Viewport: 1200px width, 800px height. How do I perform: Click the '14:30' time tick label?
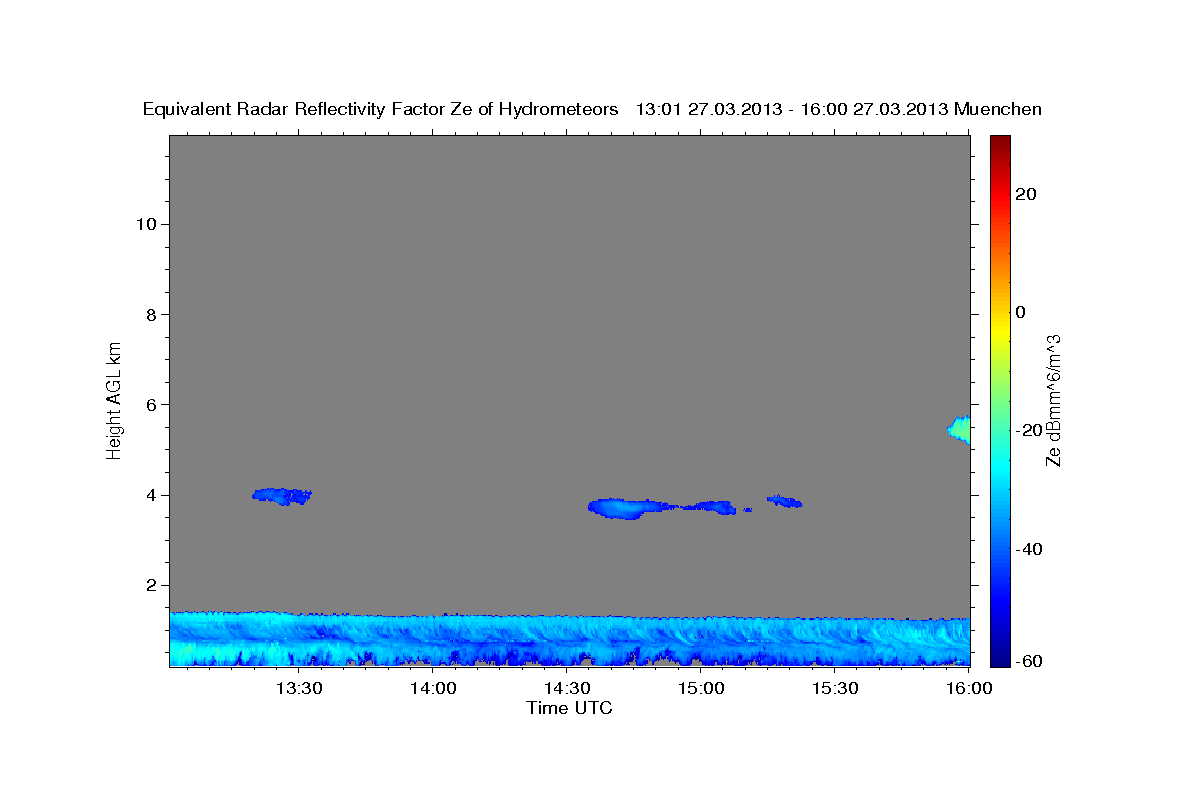tap(567, 688)
